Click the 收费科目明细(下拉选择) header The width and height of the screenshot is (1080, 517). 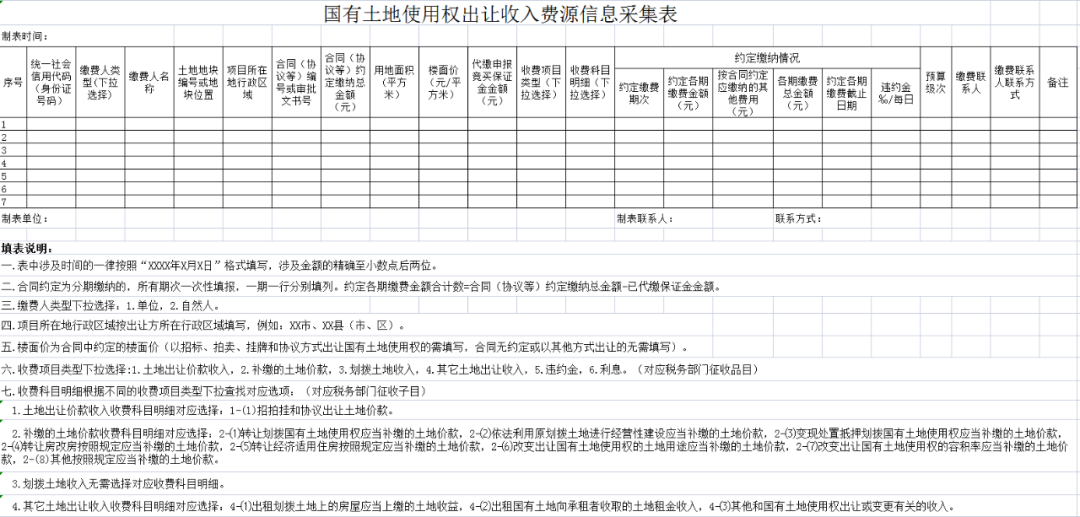tap(590, 83)
